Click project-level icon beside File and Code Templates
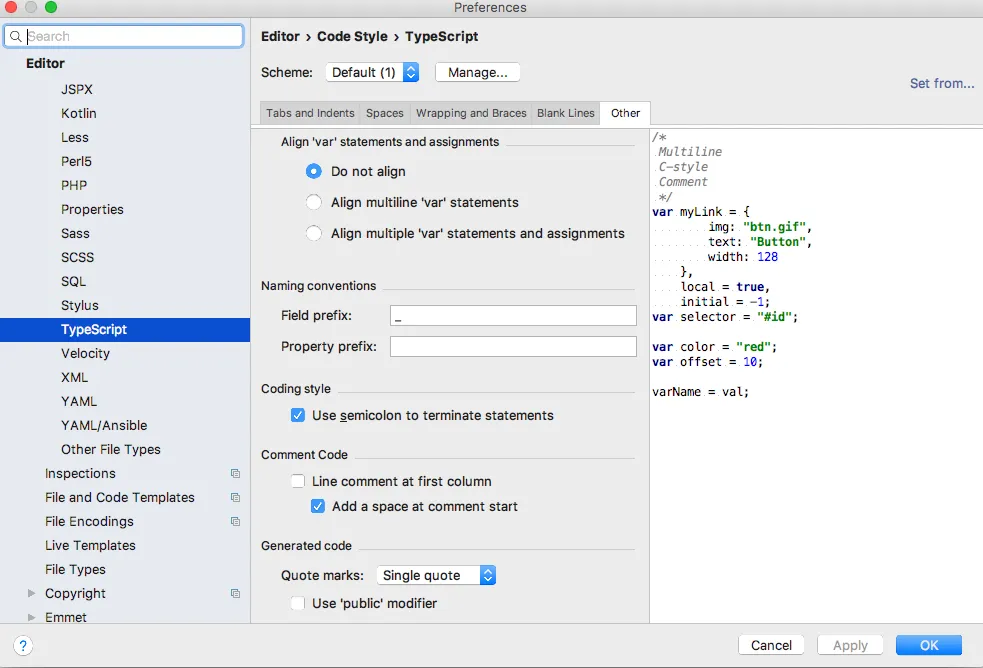This screenshot has height=668, width=983. [x=235, y=498]
